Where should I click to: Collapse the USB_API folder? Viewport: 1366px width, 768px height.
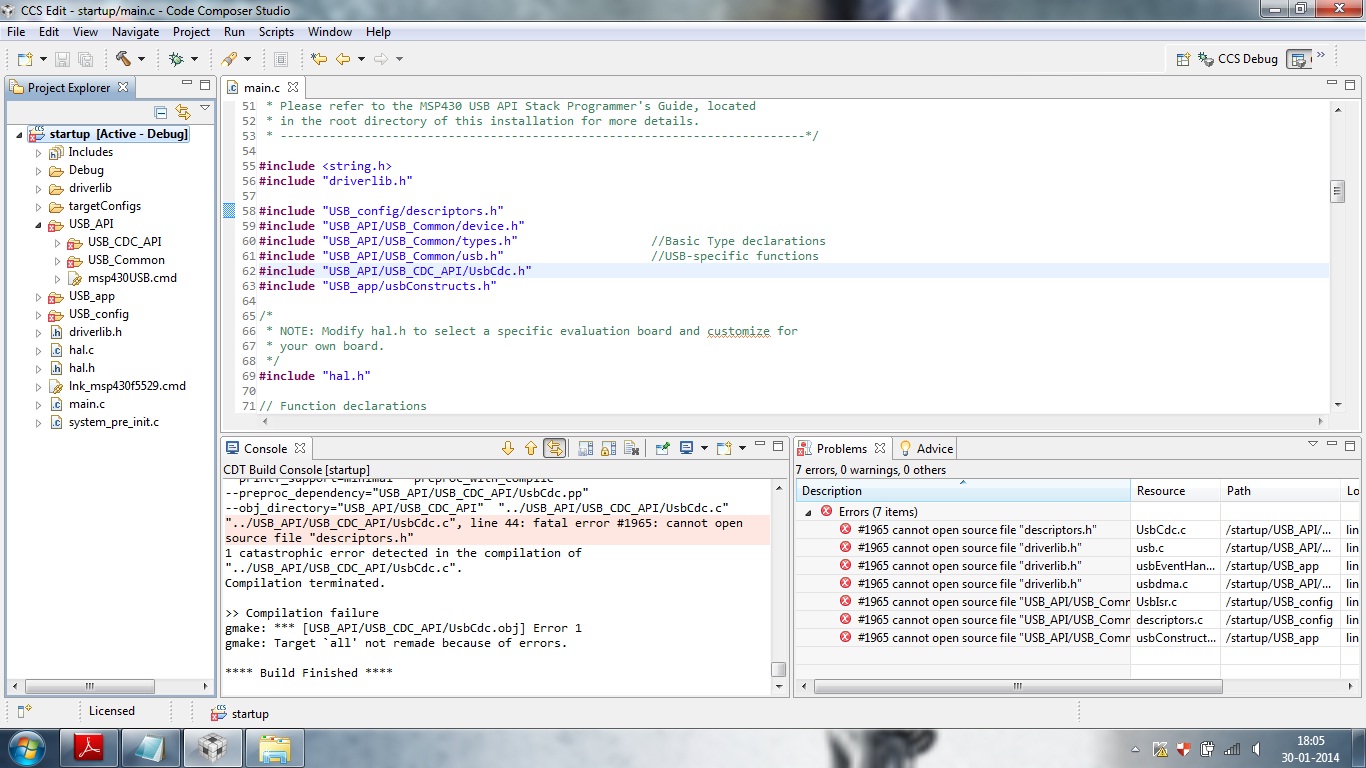pos(39,224)
